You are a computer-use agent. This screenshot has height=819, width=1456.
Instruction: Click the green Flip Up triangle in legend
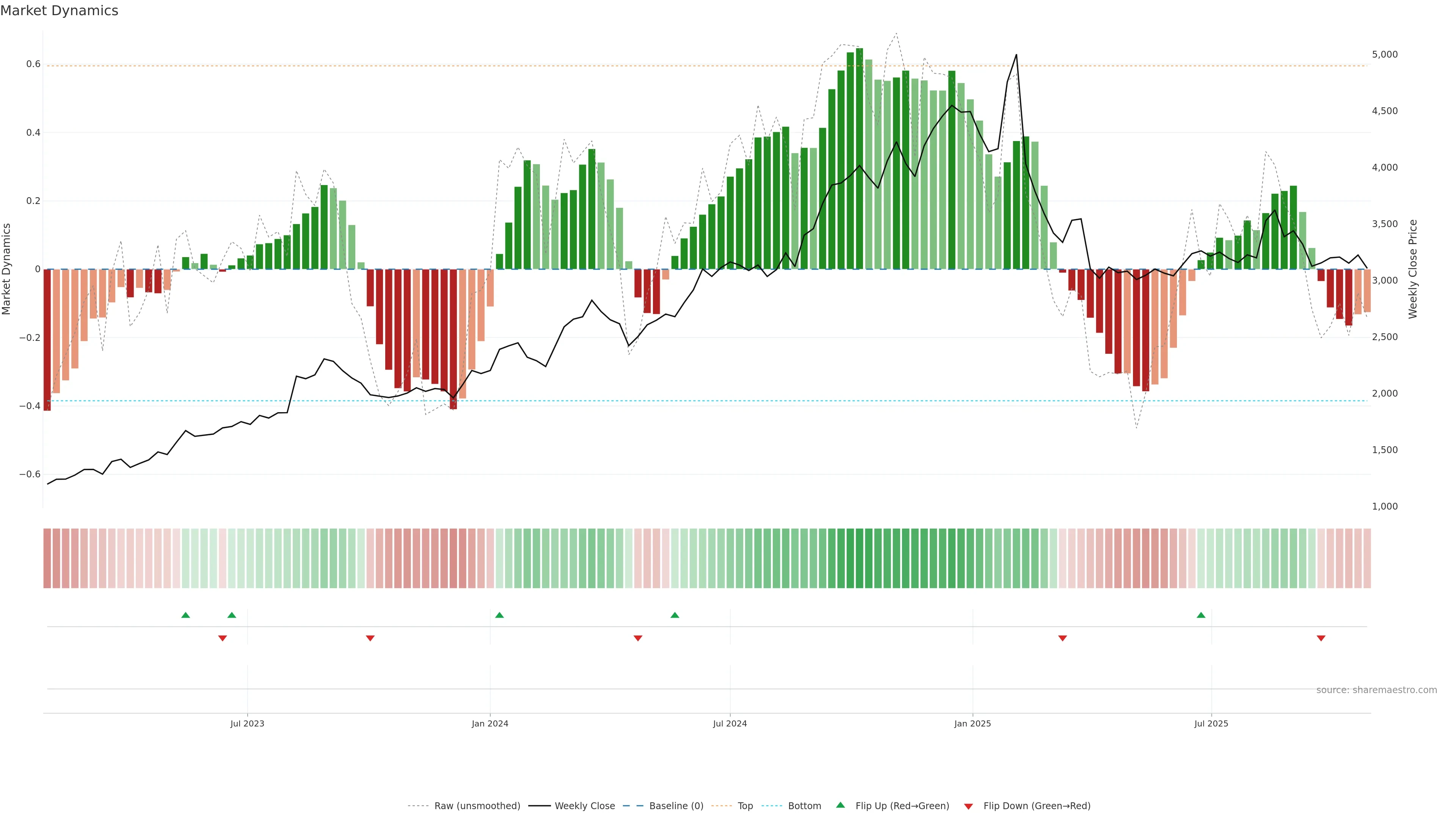point(841,805)
